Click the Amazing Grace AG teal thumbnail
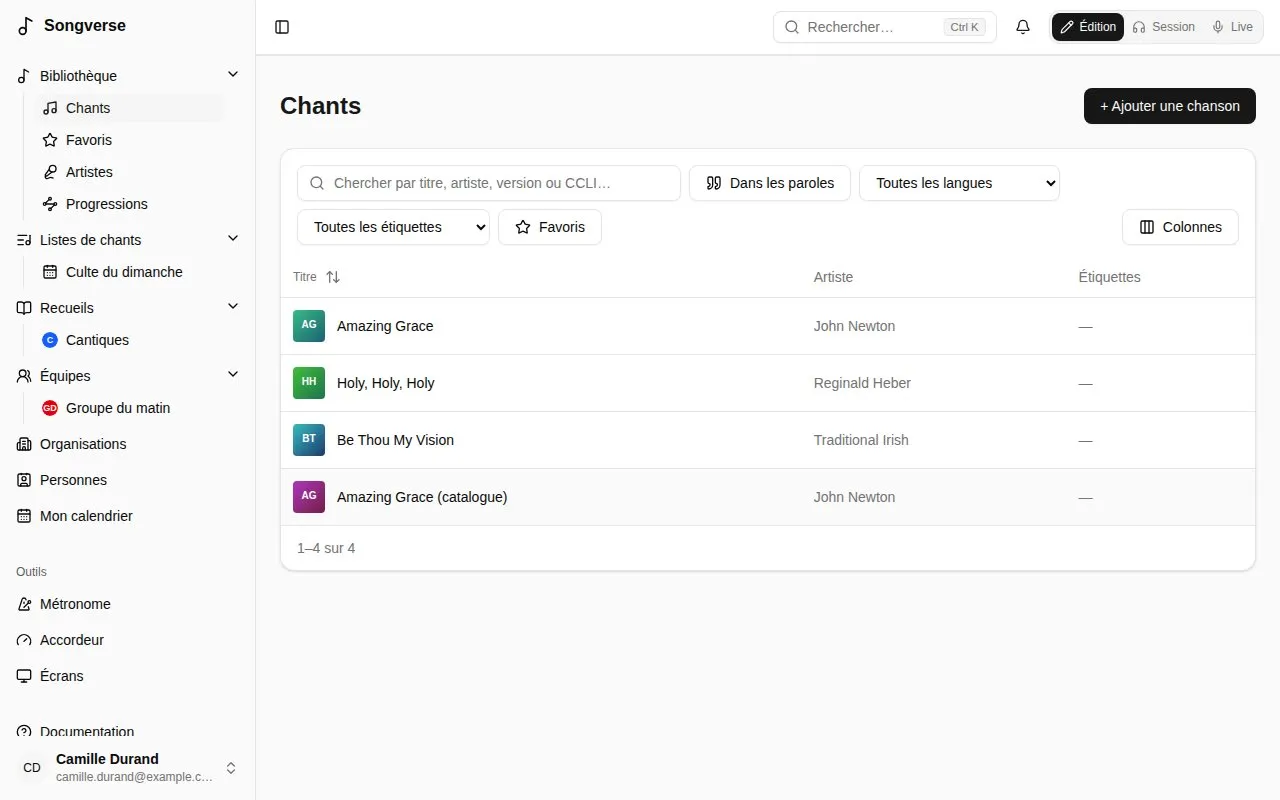The width and height of the screenshot is (1280, 800). (x=309, y=326)
